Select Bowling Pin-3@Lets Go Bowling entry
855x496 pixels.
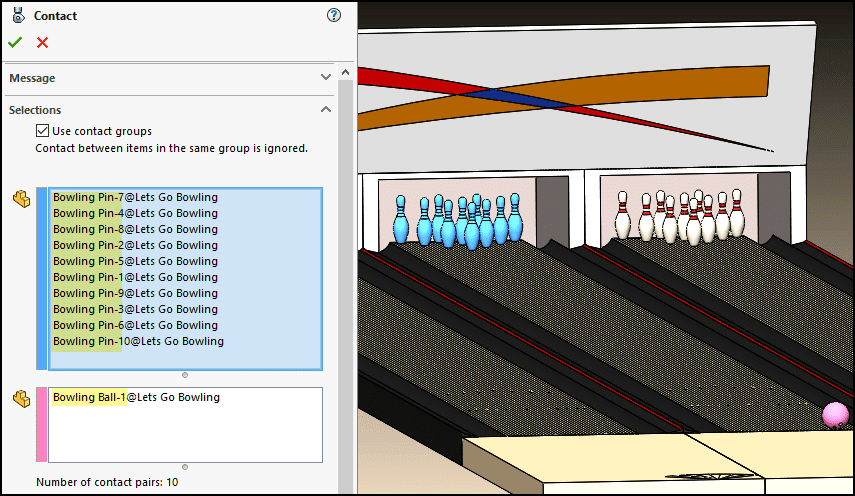[135, 309]
